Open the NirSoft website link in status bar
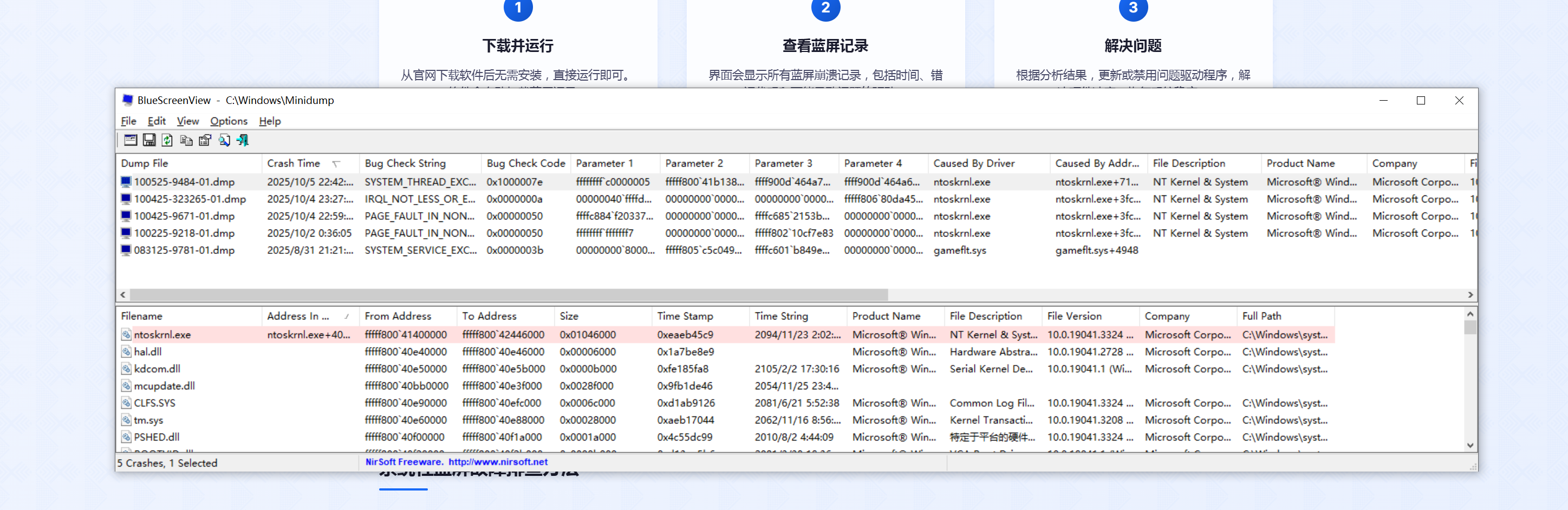This screenshot has width=1568, height=510. coord(498,462)
